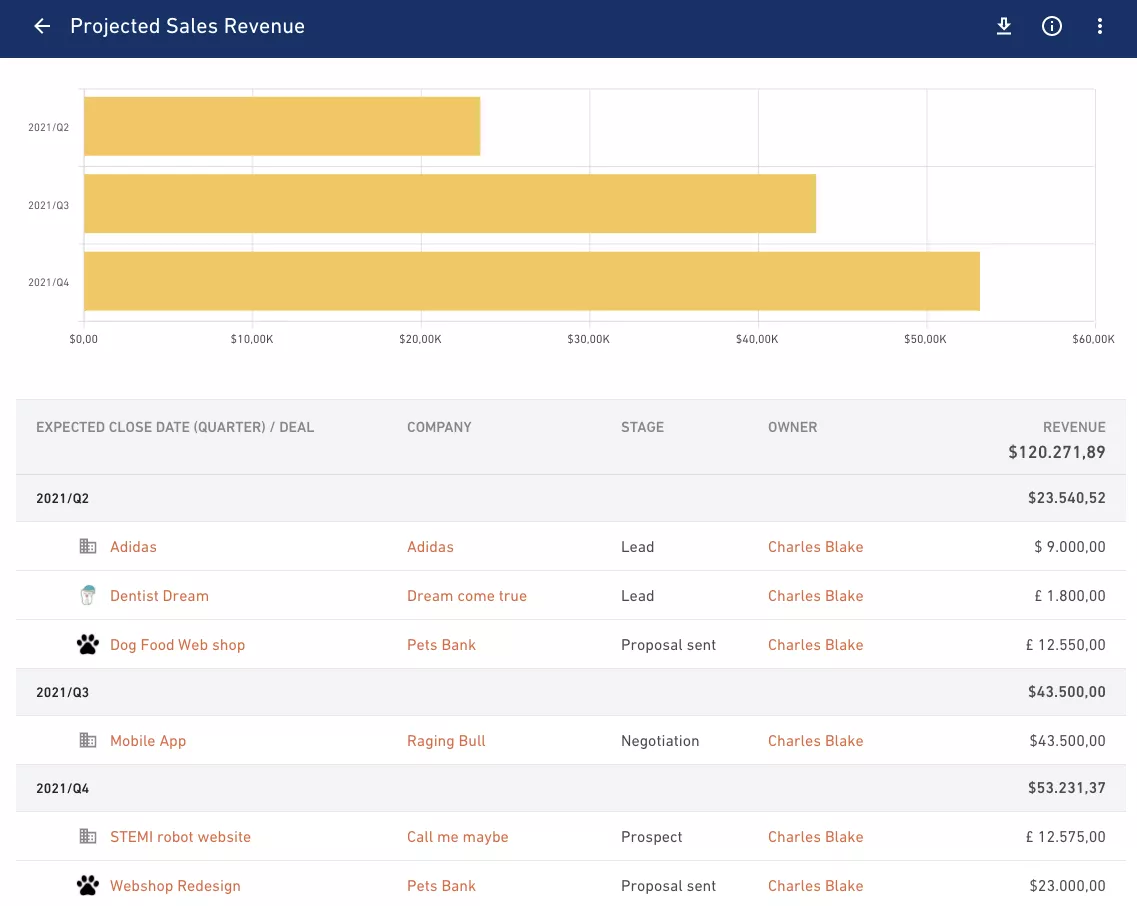Click the Mobile App revenue $43.500,00
The image size is (1137, 906).
[x=1067, y=741]
